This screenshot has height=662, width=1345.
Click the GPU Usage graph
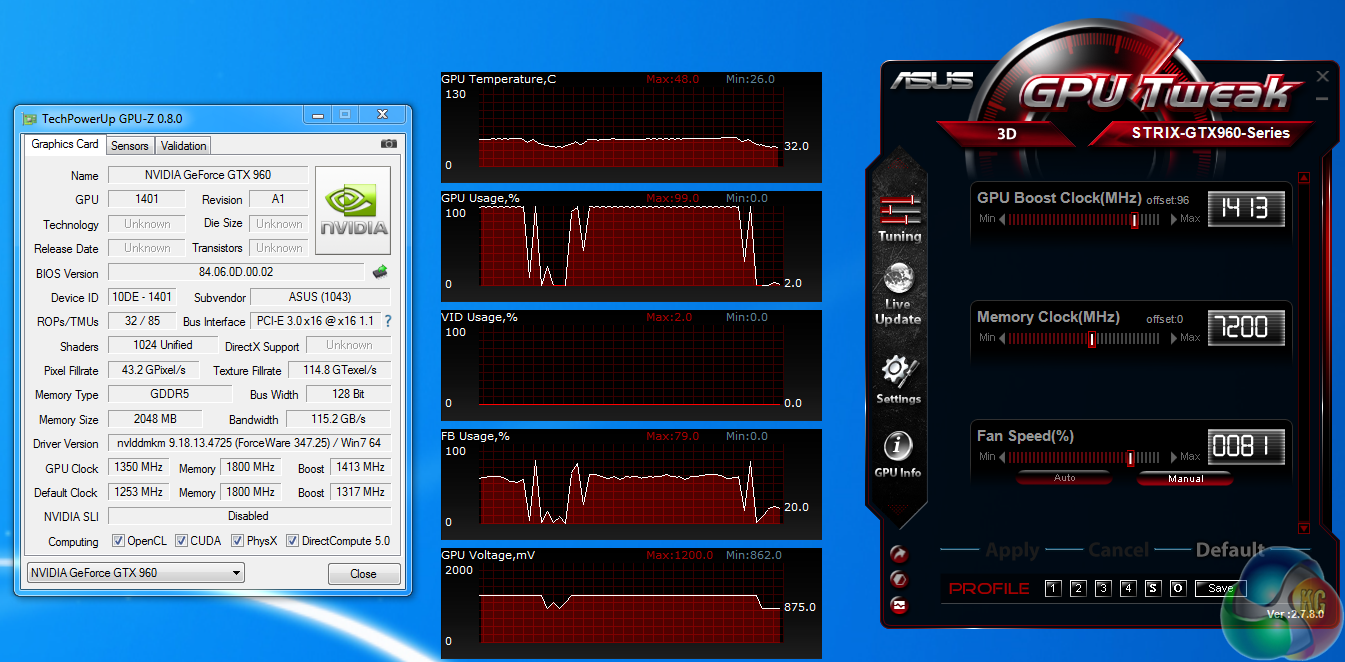[631, 245]
